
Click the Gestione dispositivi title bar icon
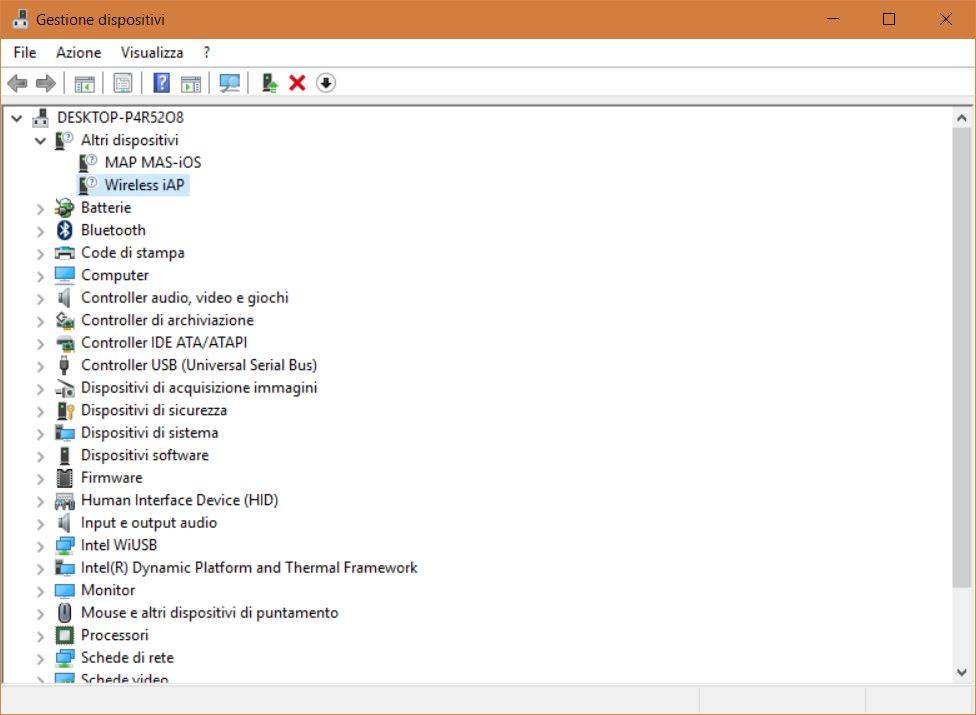tap(21, 19)
